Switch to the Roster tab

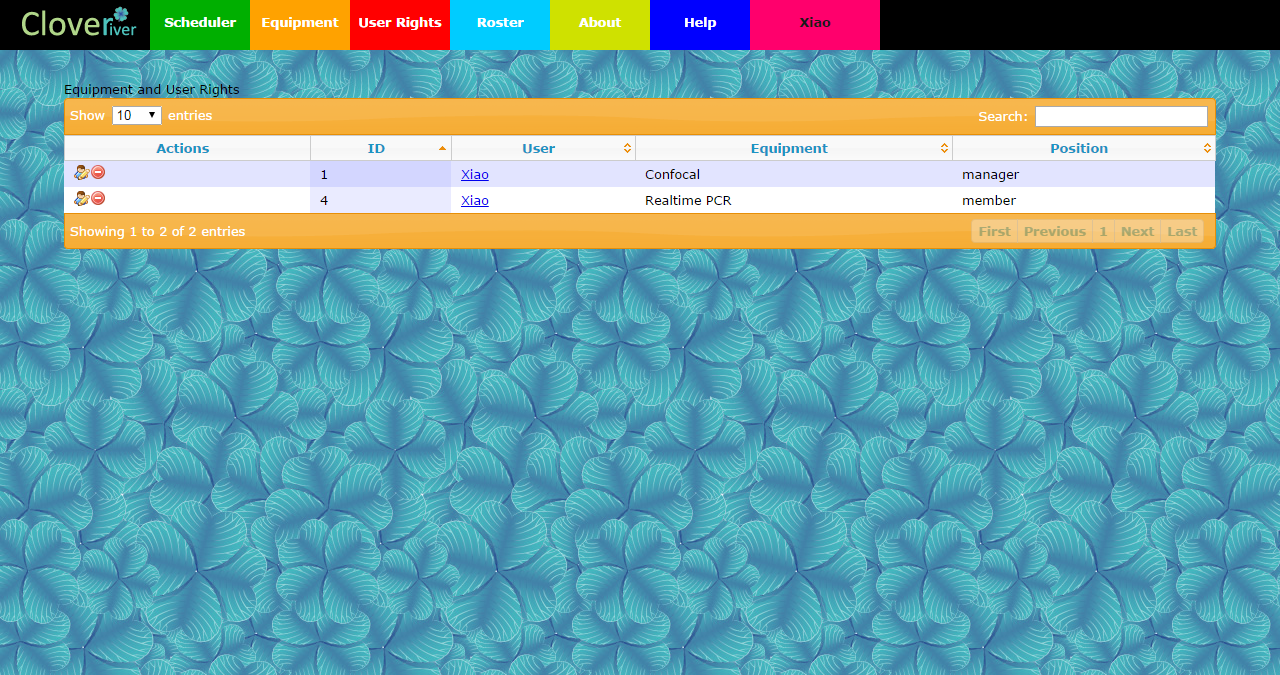[500, 24]
